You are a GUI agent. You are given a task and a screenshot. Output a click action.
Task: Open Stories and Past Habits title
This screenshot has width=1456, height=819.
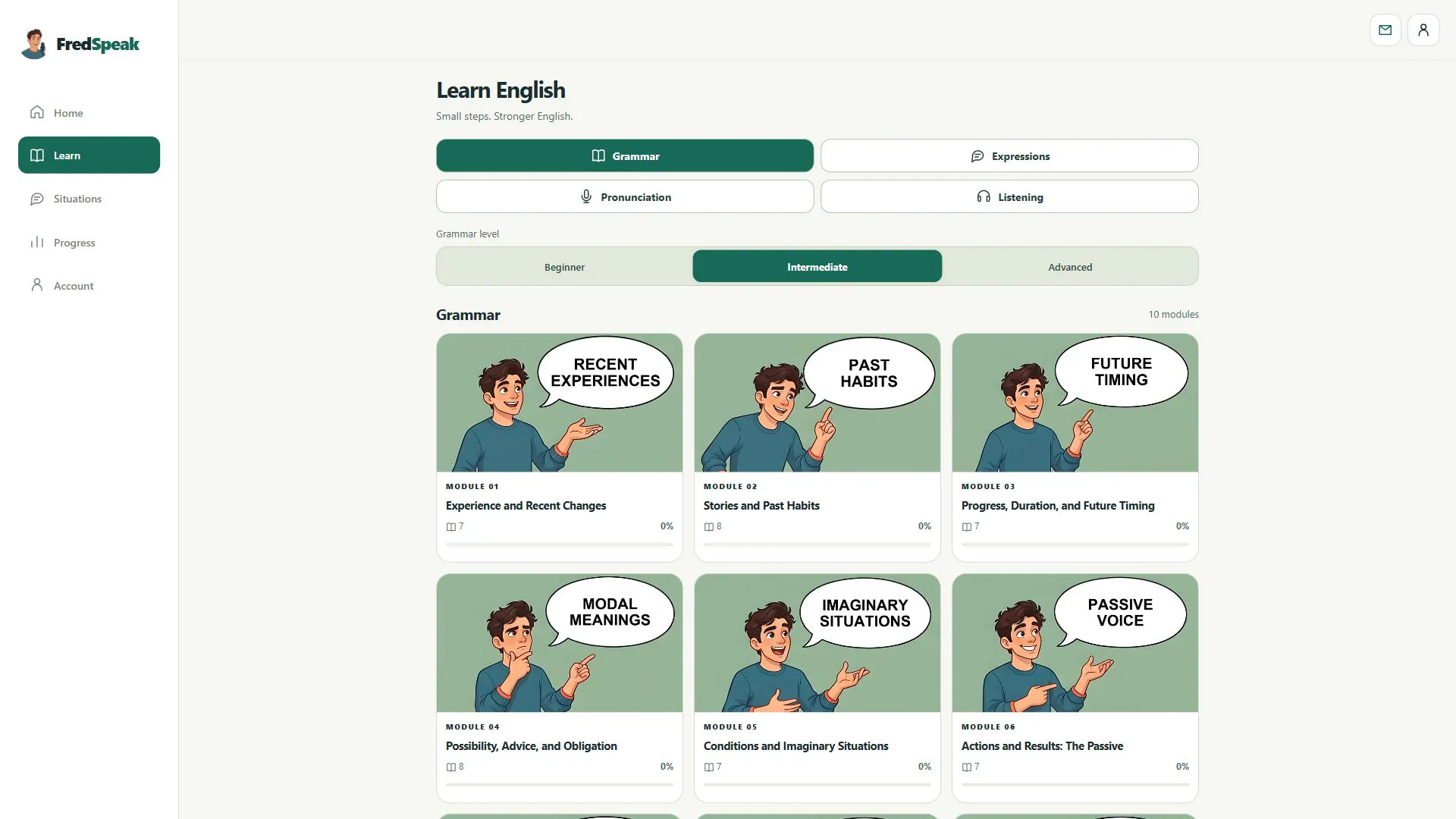point(761,506)
